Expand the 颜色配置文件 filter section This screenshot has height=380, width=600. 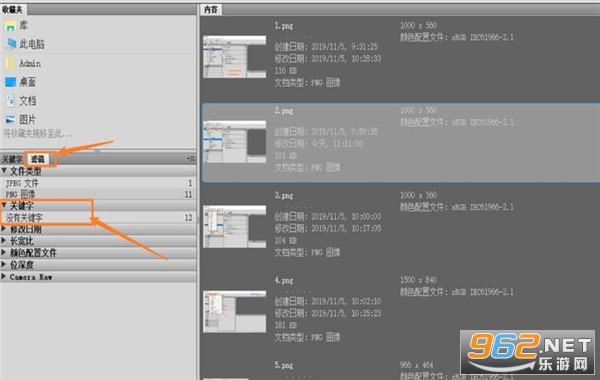coord(4,253)
